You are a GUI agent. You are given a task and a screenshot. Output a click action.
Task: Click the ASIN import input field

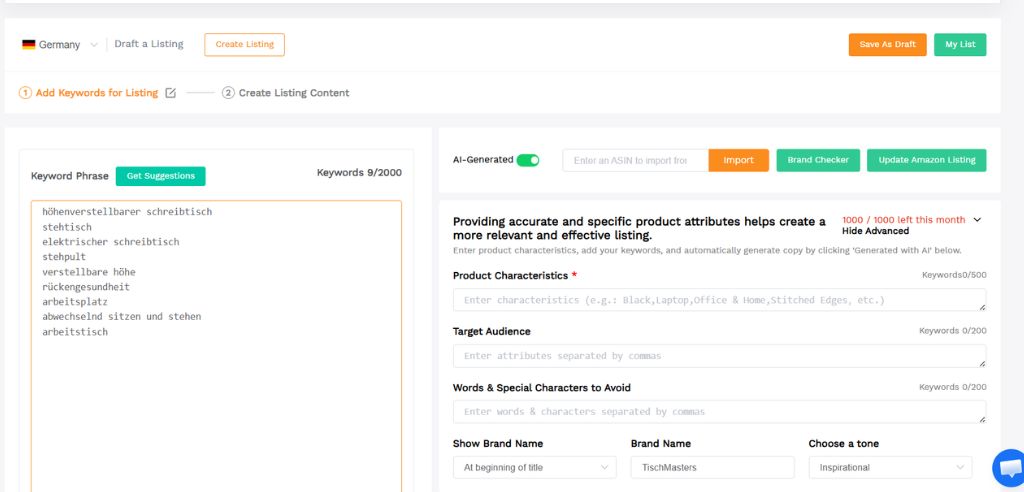pos(635,160)
